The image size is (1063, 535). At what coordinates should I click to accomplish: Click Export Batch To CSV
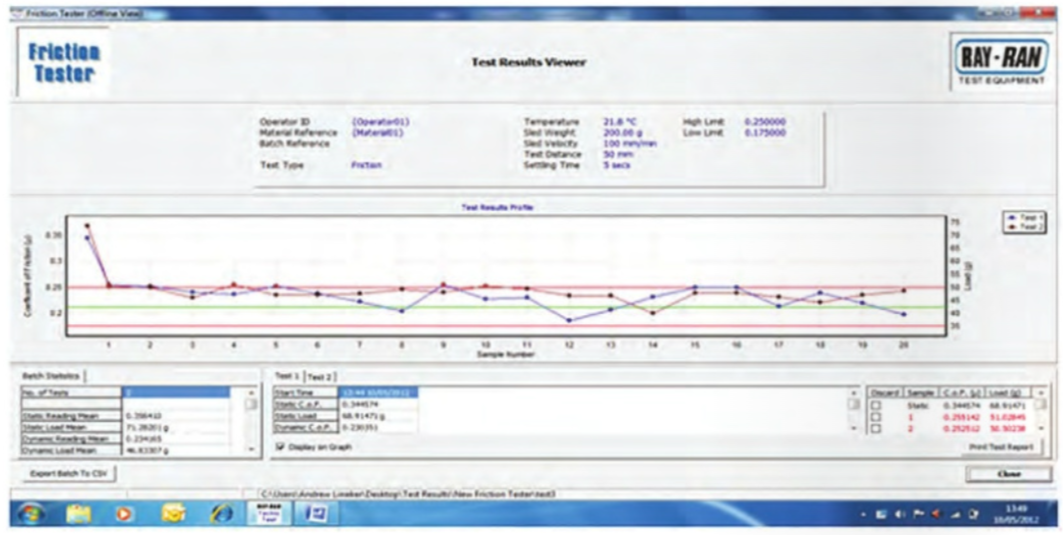(x=69, y=473)
